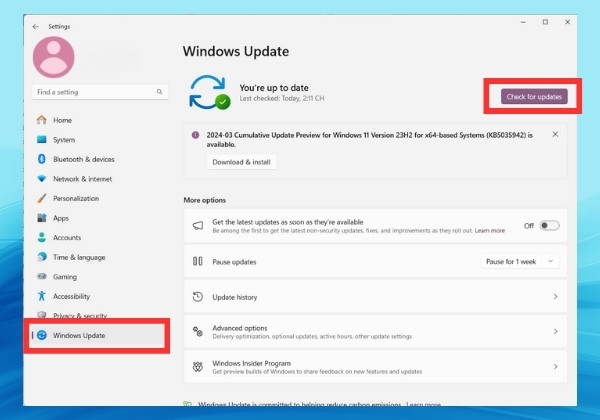Image resolution: width=600 pixels, height=420 pixels.
Task: Click the Network wifi icon
Action: click(x=41, y=179)
